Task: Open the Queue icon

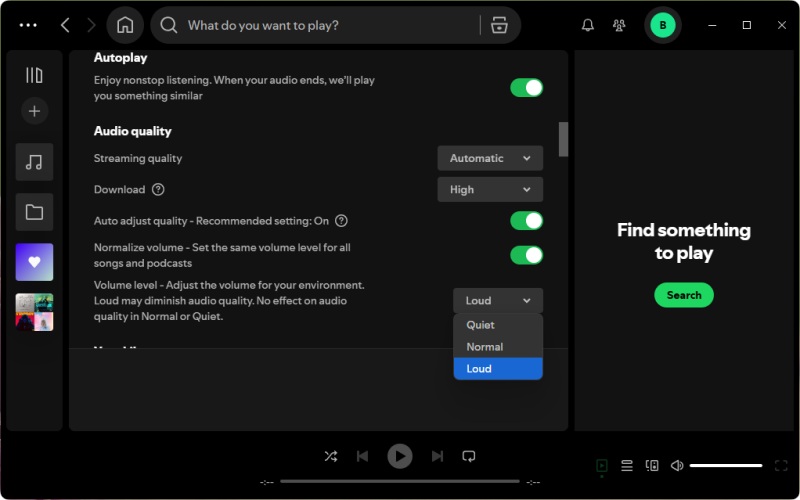Action: point(627,465)
